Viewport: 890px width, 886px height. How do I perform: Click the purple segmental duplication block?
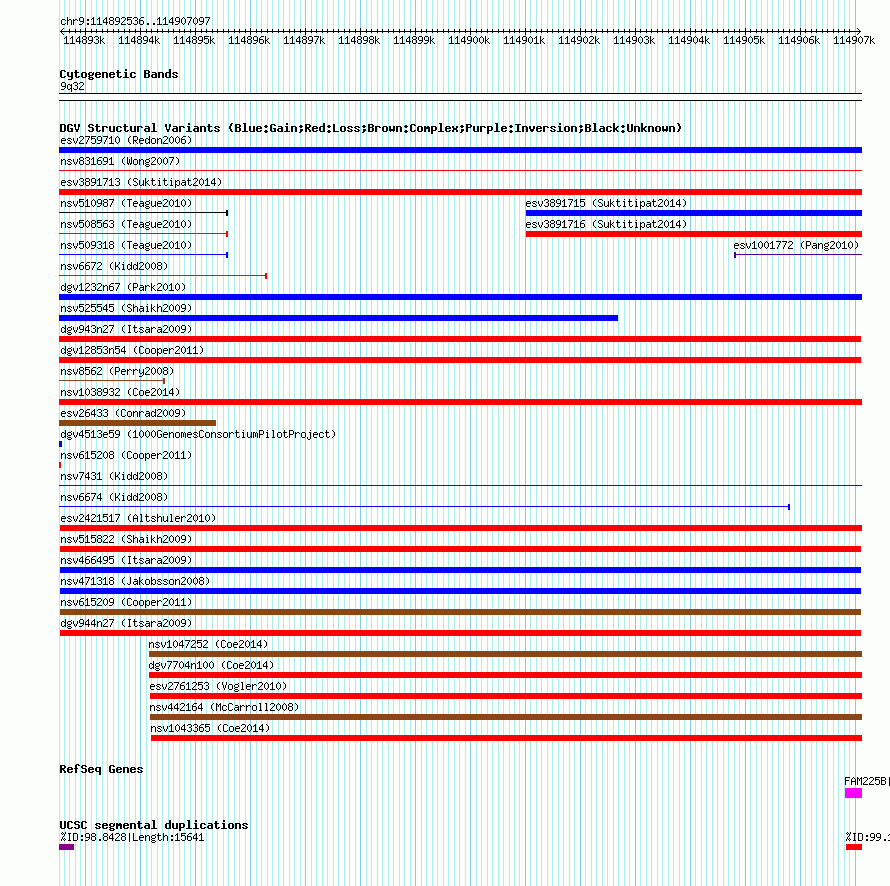pos(66,847)
